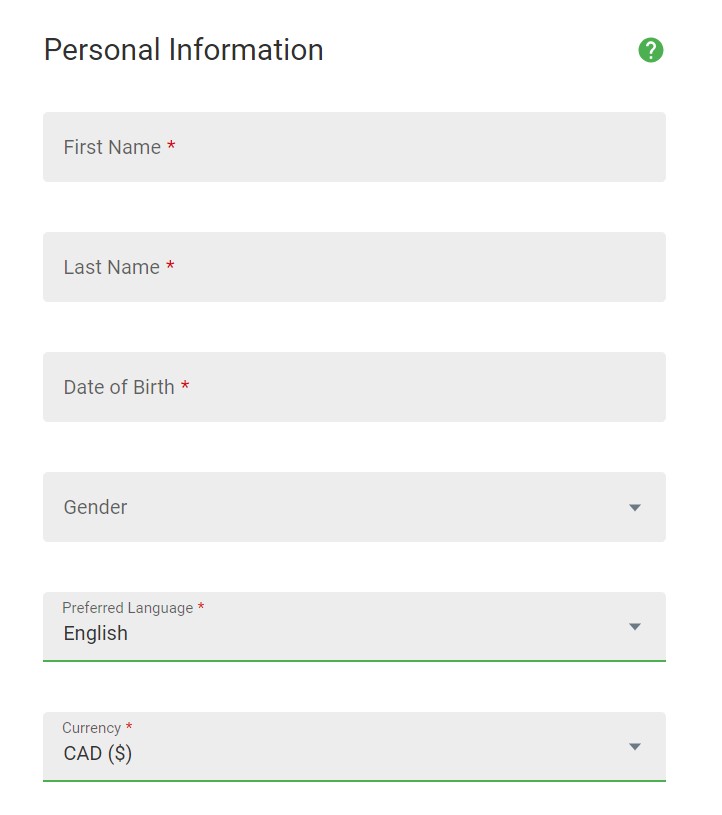
Task: Click the green help question mark icon
Action: [x=651, y=50]
